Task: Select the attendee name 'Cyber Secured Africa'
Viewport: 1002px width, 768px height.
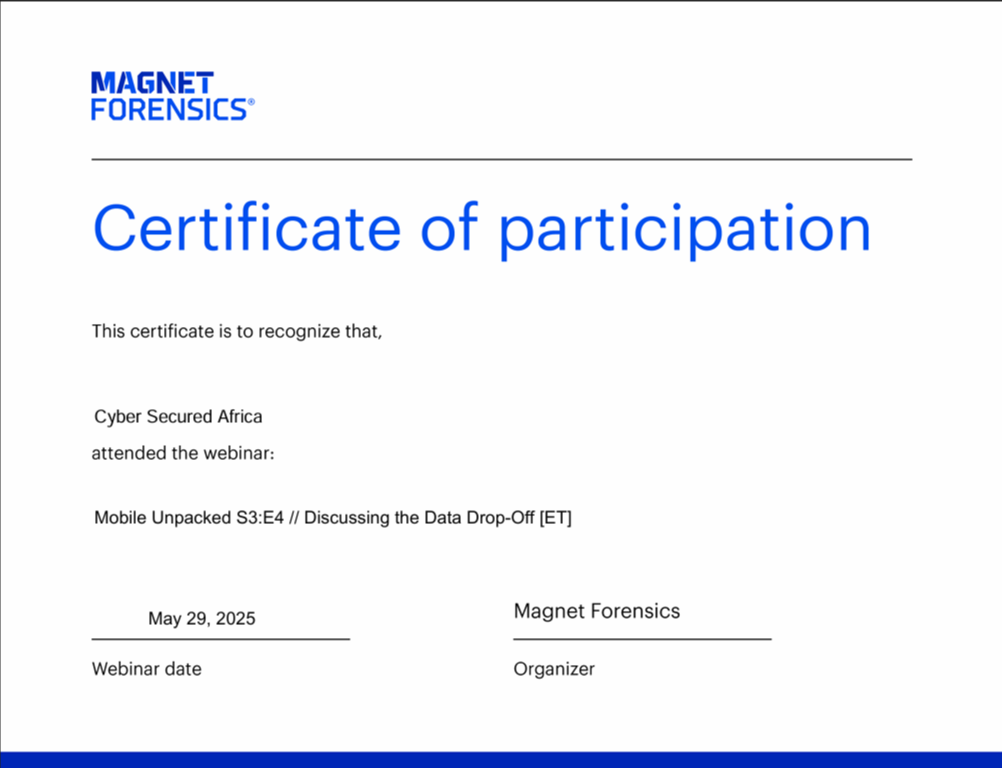Action: 178,417
